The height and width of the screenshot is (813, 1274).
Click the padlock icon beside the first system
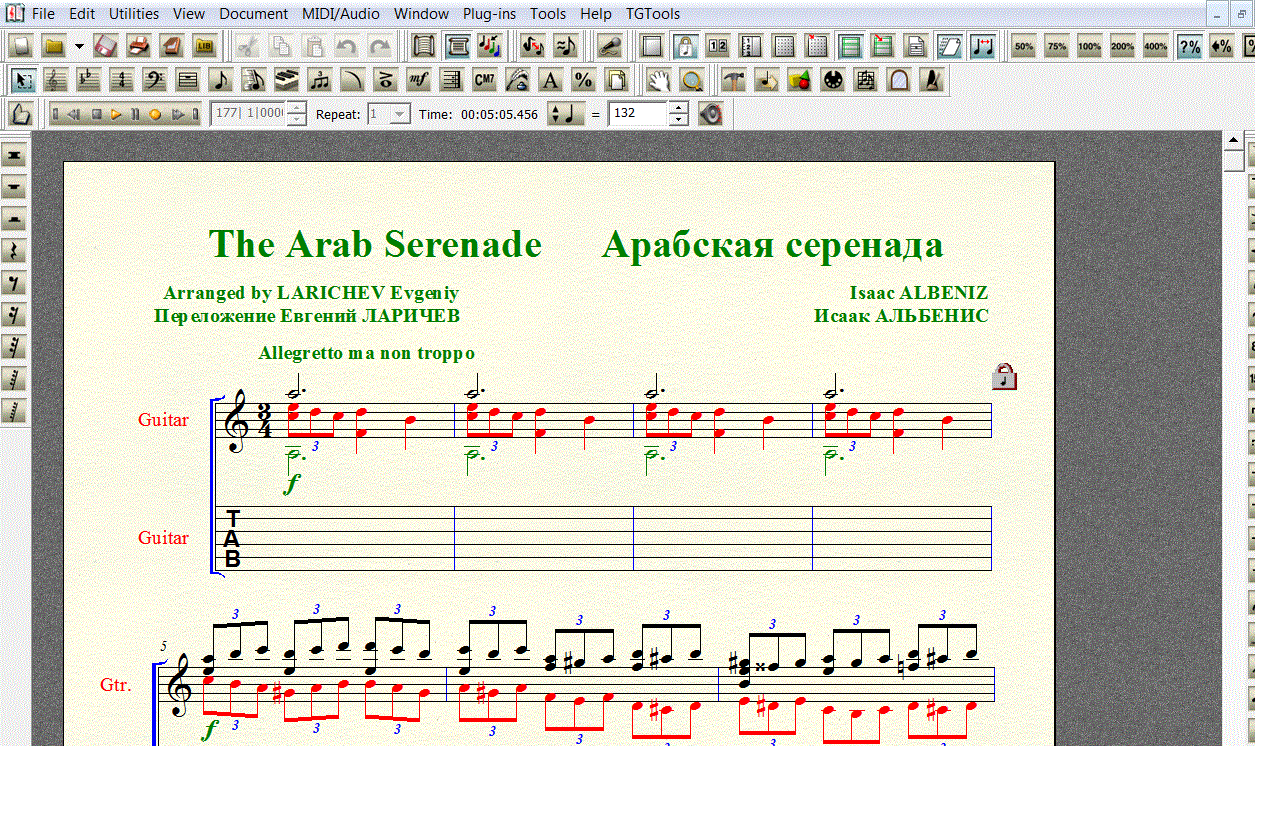pos(1004,376)
